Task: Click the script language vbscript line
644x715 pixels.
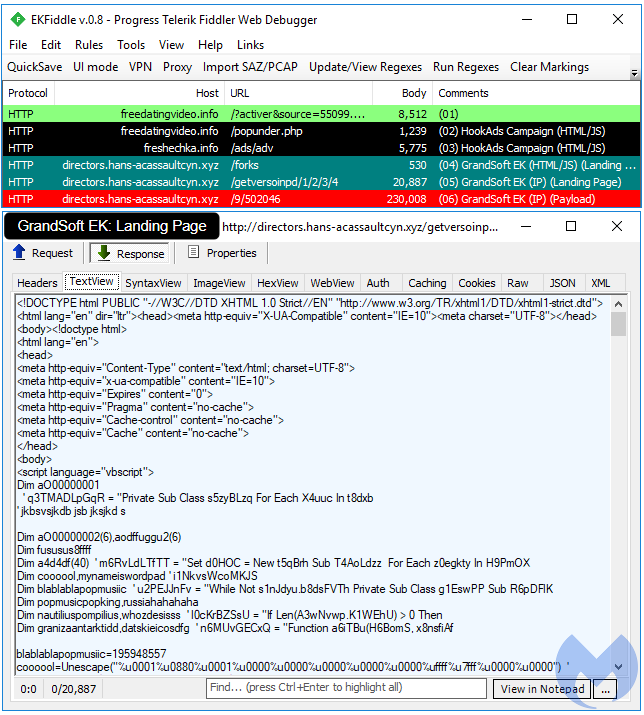Action: point(85,472)
